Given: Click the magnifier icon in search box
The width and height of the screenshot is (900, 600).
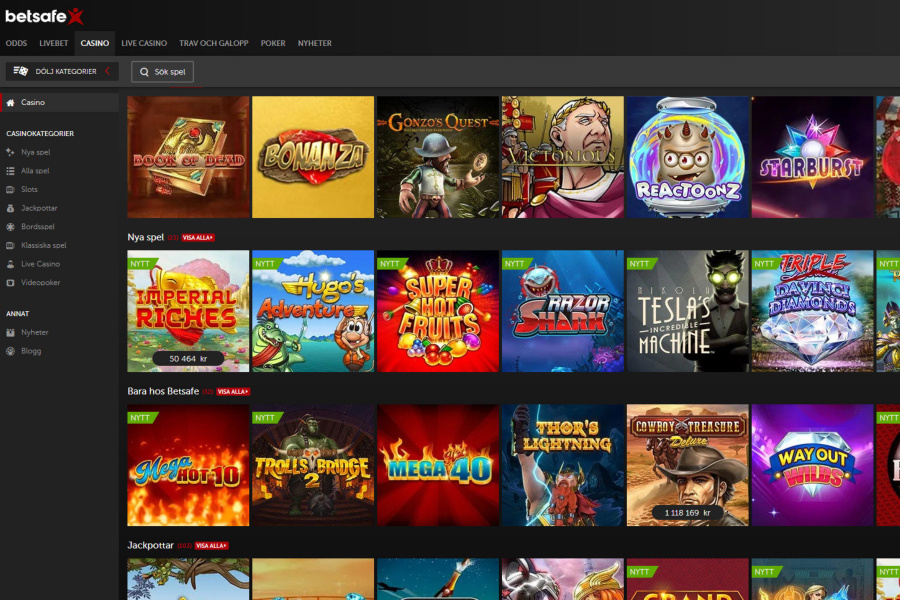Looking at the screenshot, I should pos(144,72).
